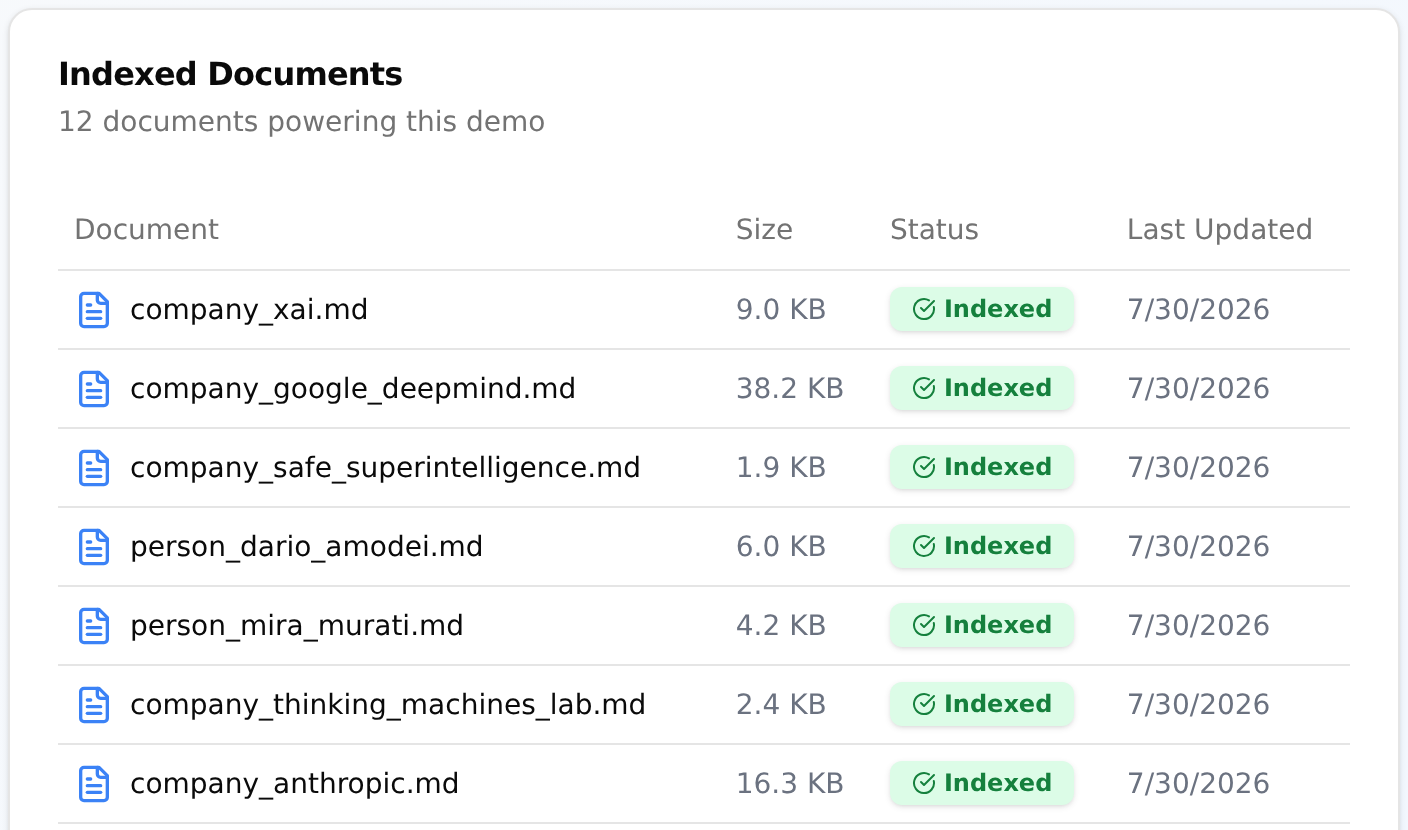The image size is (1408, 830).
Task: Click the file icon beside person_mira_murati.md
Action: pos(94,626)
